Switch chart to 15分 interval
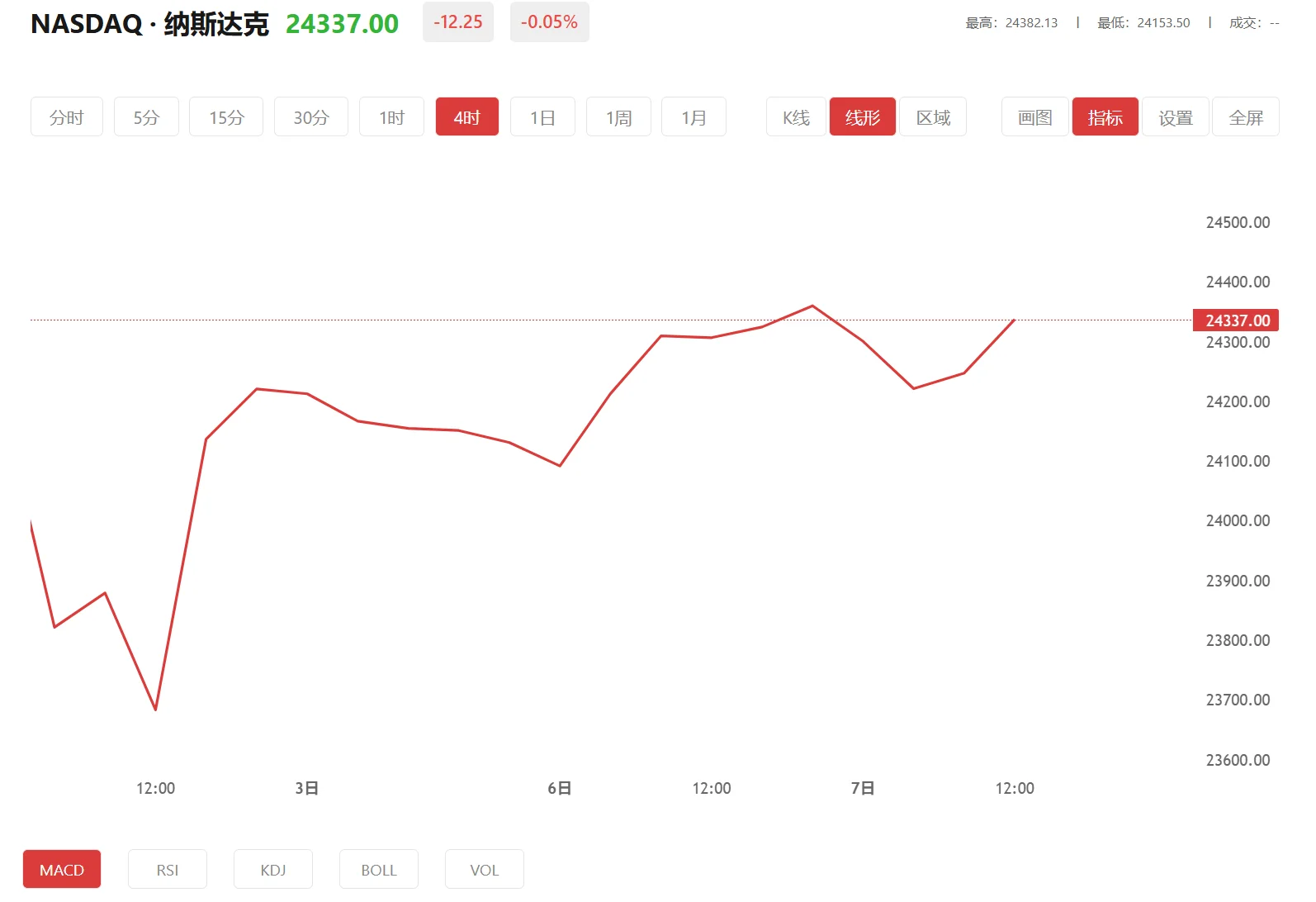Screen dimensions: 1316x902 (x=226, y=117)
